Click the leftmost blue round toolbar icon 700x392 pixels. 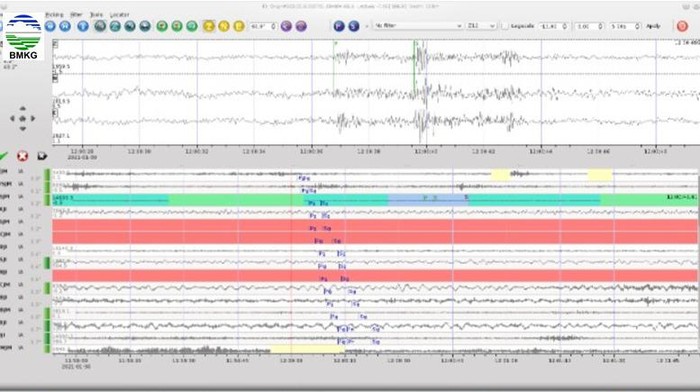(50, 26)
